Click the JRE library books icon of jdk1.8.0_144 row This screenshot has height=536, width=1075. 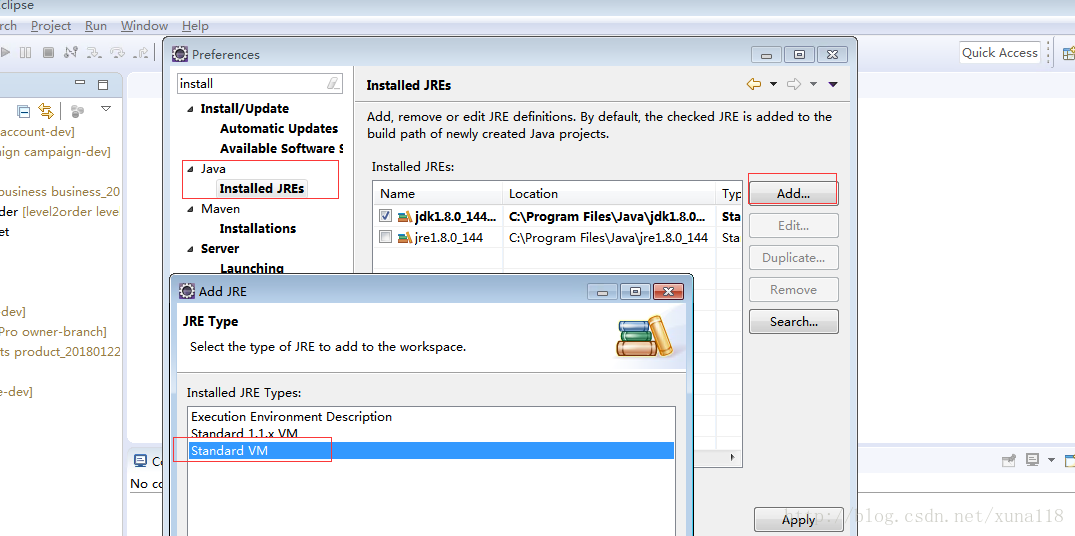404,217
